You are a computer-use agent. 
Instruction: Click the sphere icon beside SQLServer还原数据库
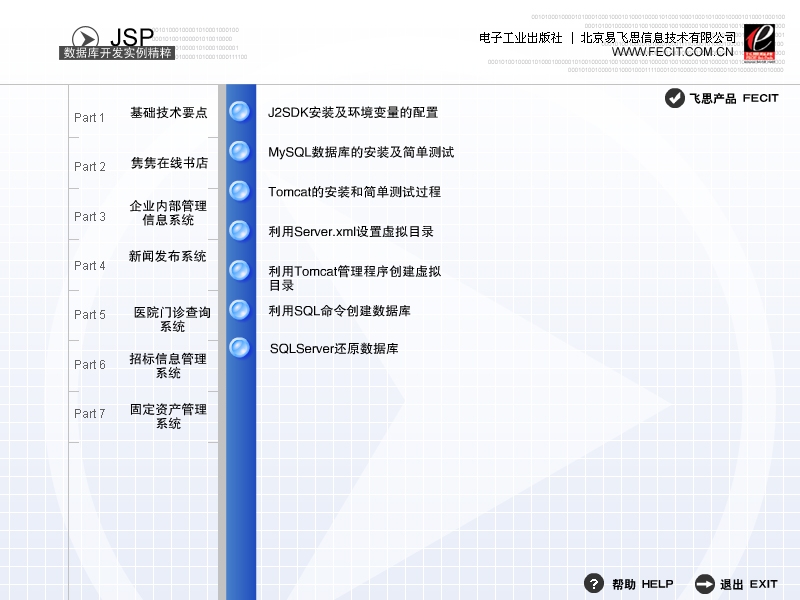tap(240, 348)
